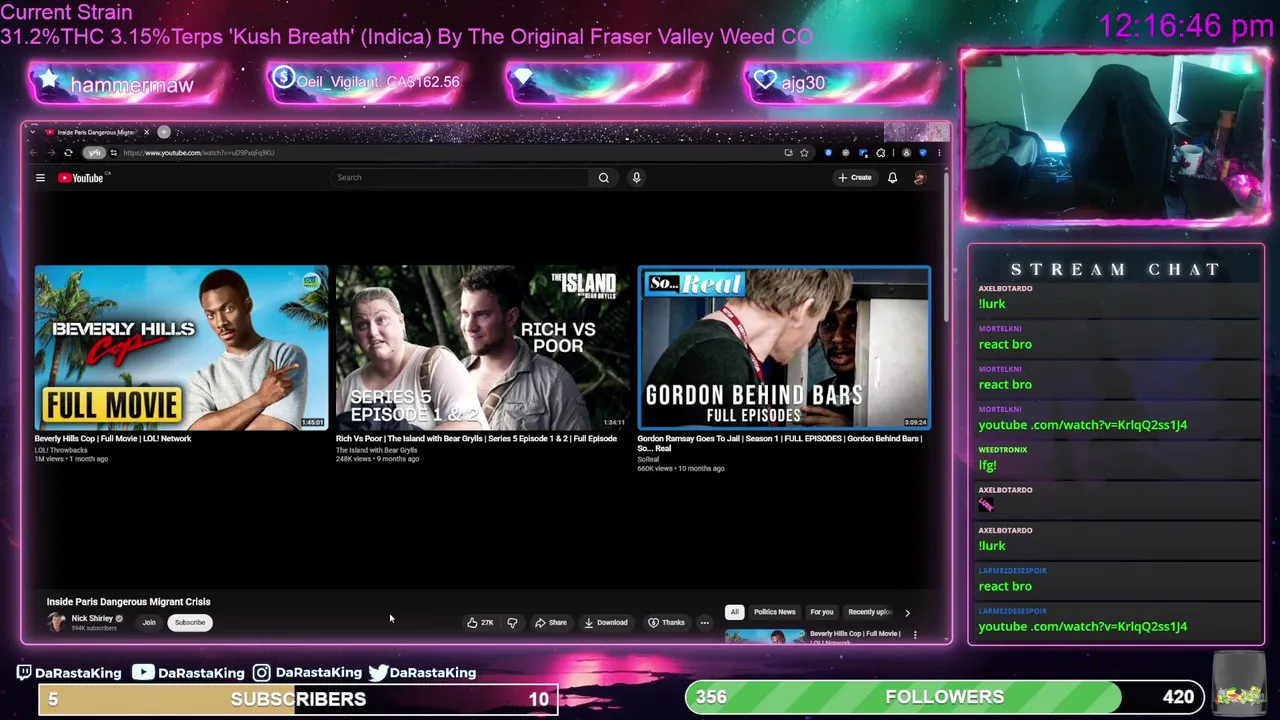
Task: Go back with the browser back arrow
Action: [x=34, y=153]
